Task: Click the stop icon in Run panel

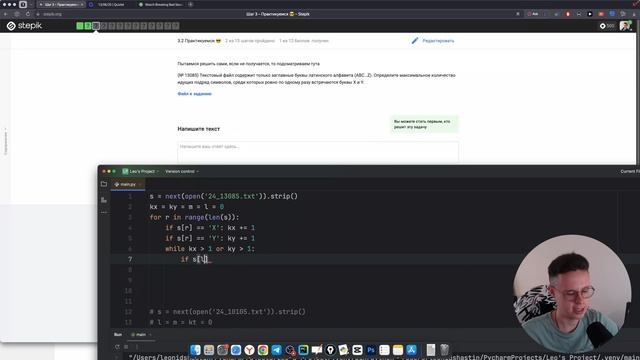Action: pos(126,347)
